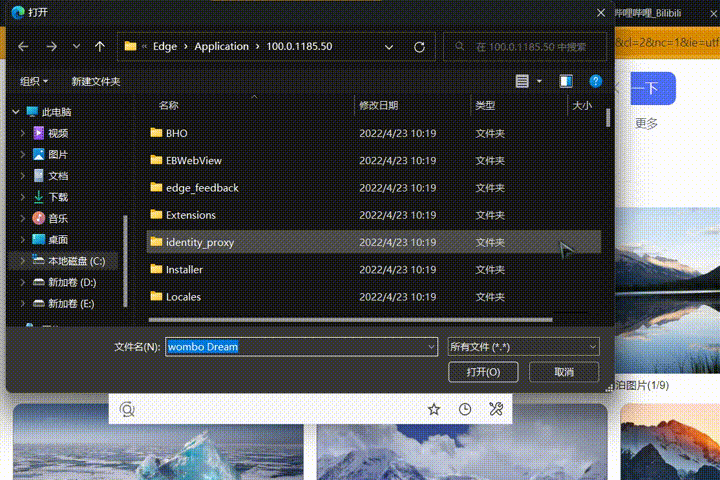
Task: Click the view layout options icon
Action: (x=522, y=81)
